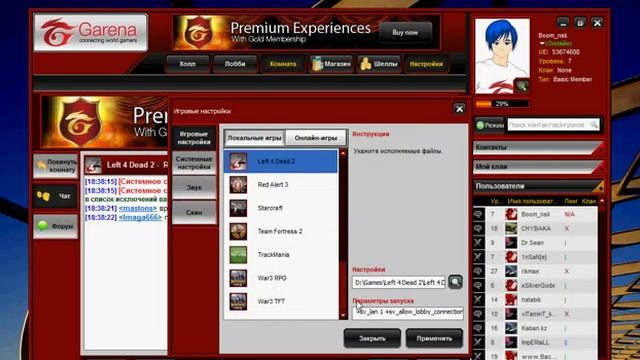Click the chat bubble icon next to rikmax
The width and height of the screenshot is (640, 360).
point(478,271)
